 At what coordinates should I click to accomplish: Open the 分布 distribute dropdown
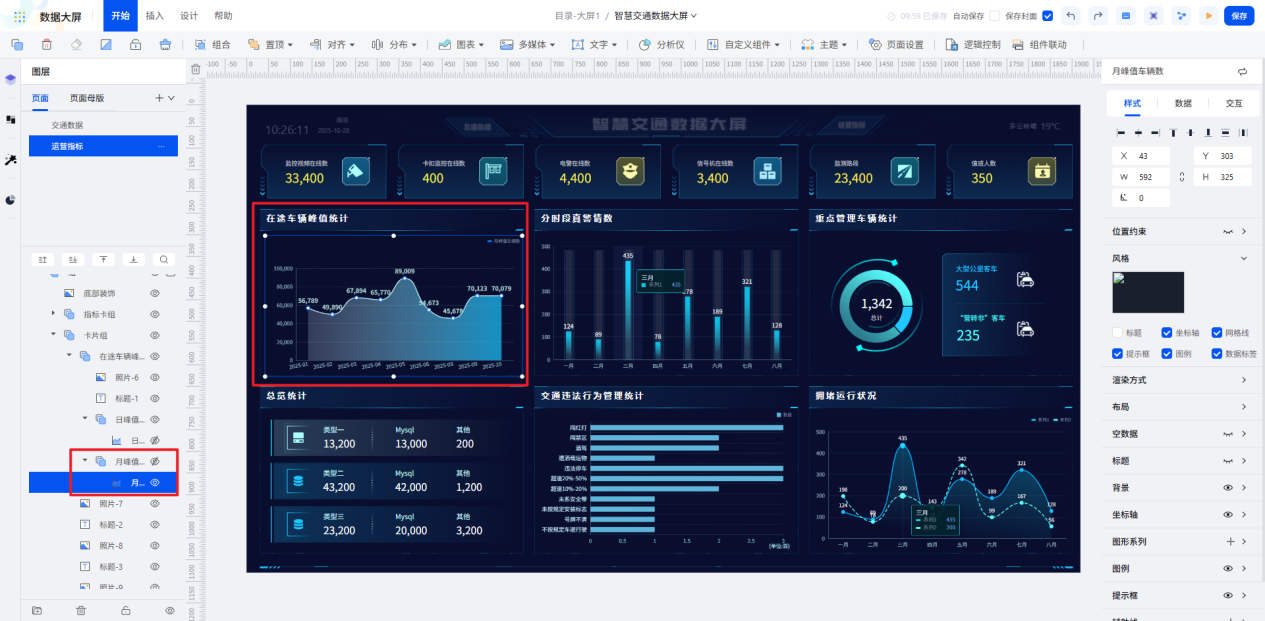(x=394, y=44)
